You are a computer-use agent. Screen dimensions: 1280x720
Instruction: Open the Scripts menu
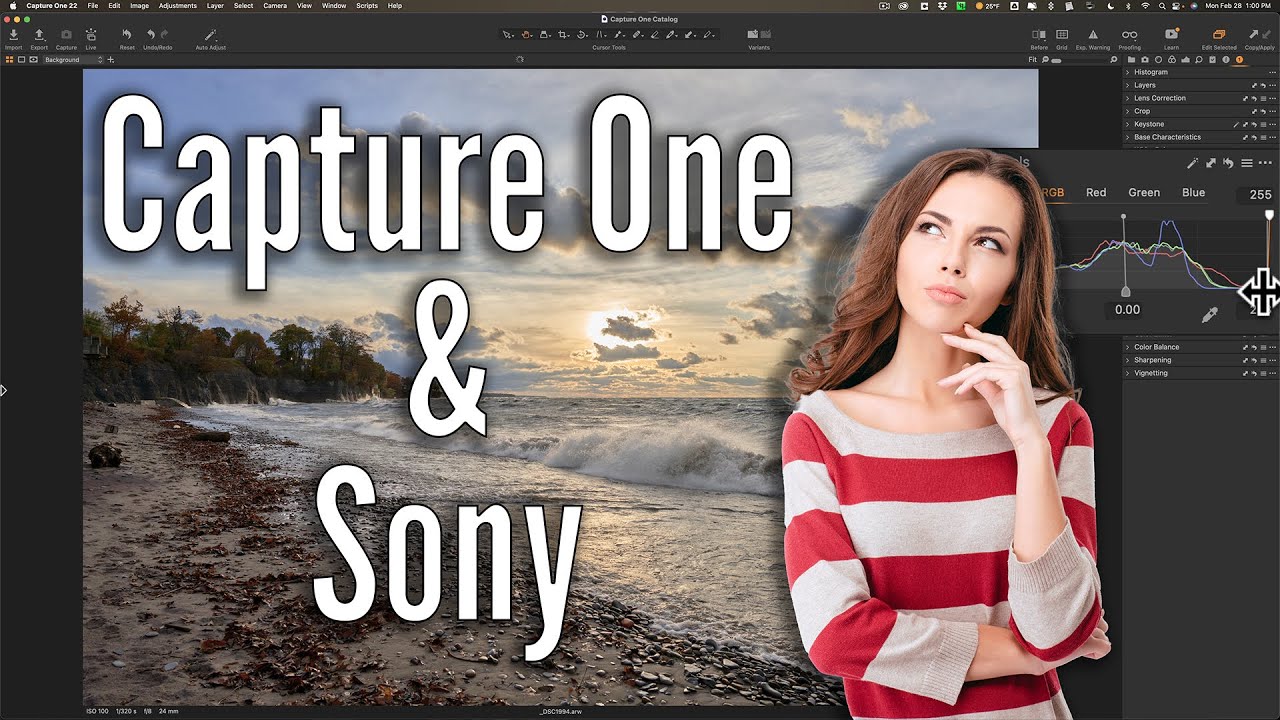(367, 6)
